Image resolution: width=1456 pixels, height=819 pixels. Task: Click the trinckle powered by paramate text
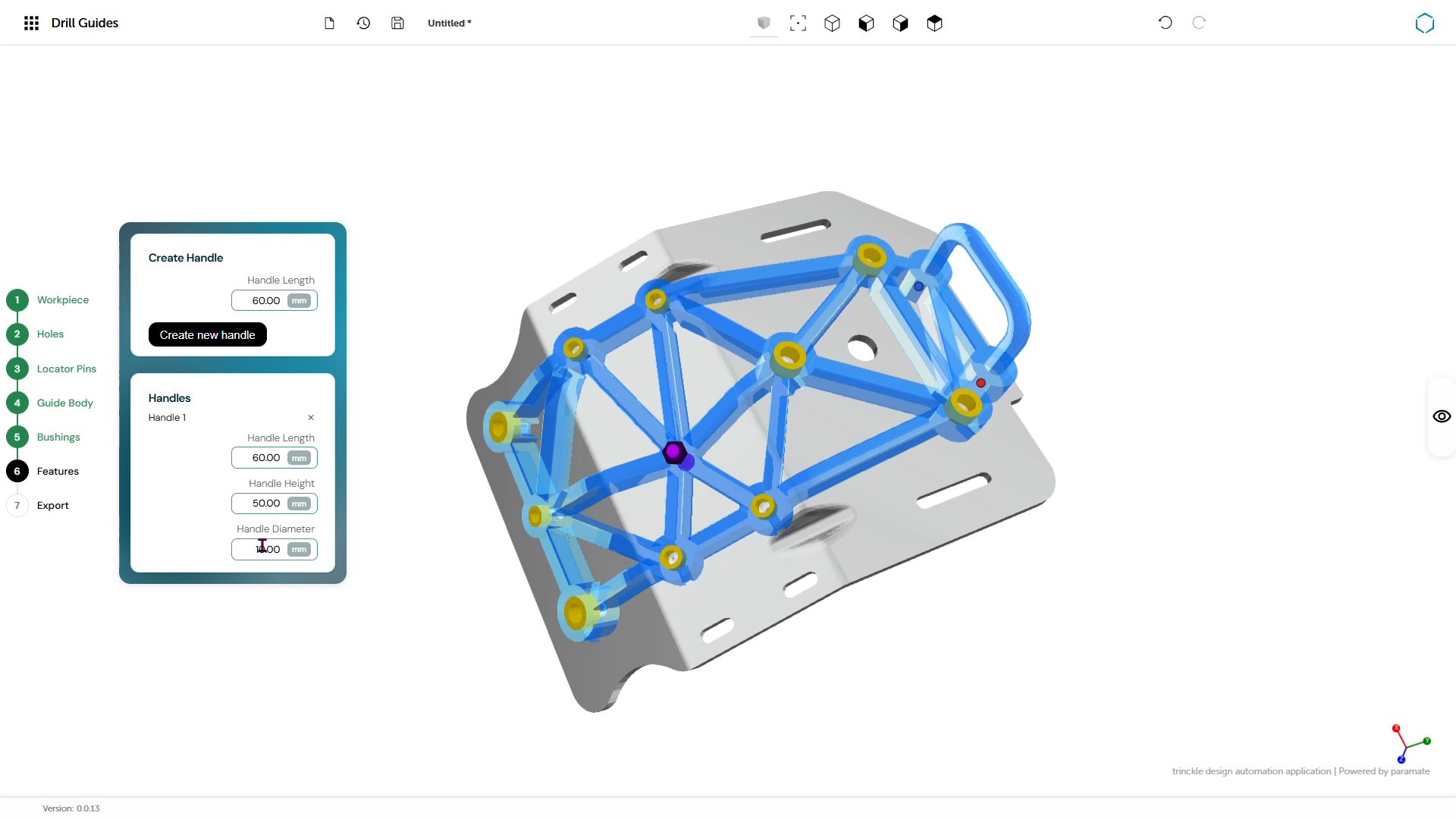tap(1301, 771)
